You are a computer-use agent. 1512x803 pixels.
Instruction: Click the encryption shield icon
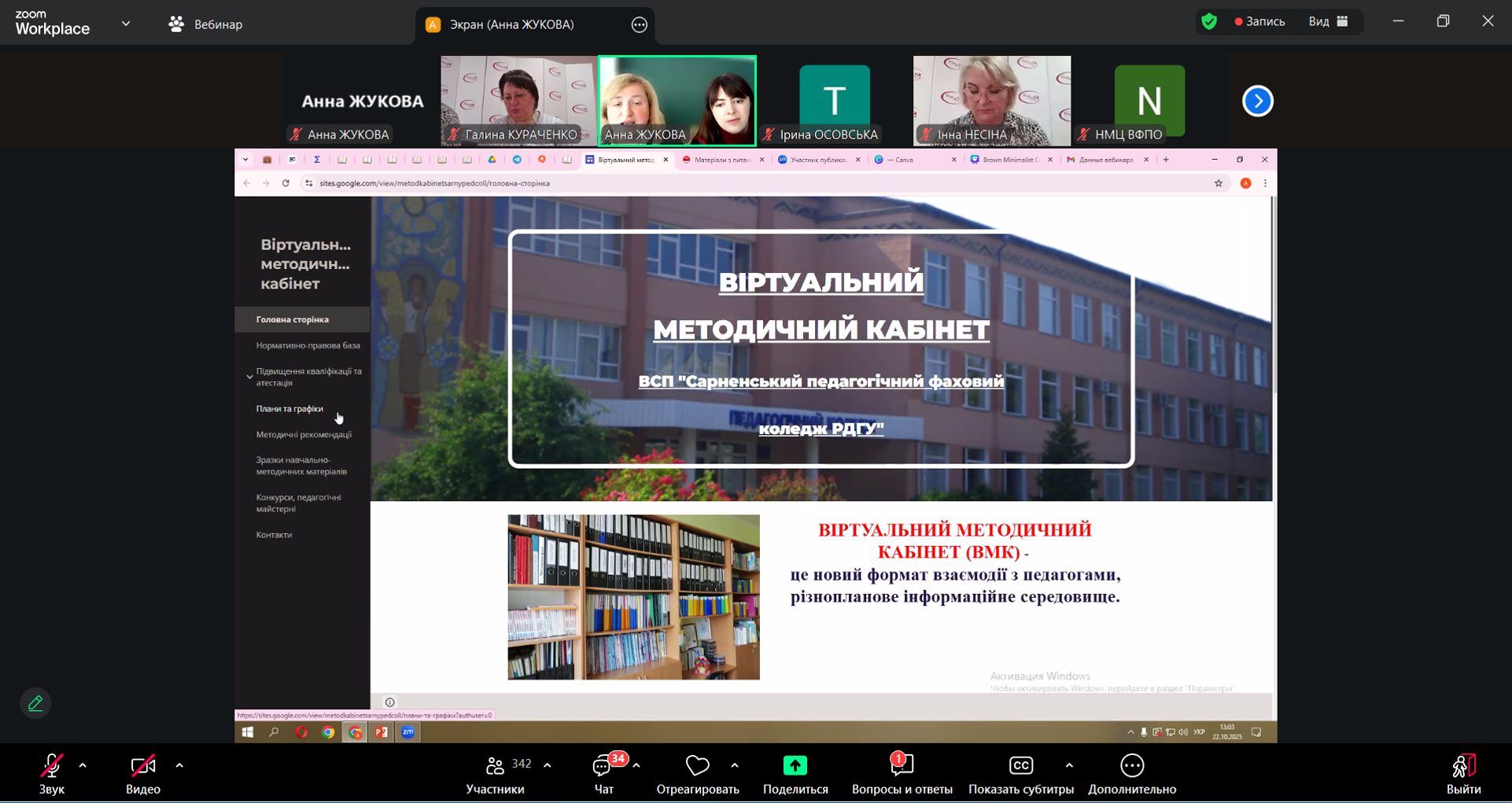tap(1209, 22)
